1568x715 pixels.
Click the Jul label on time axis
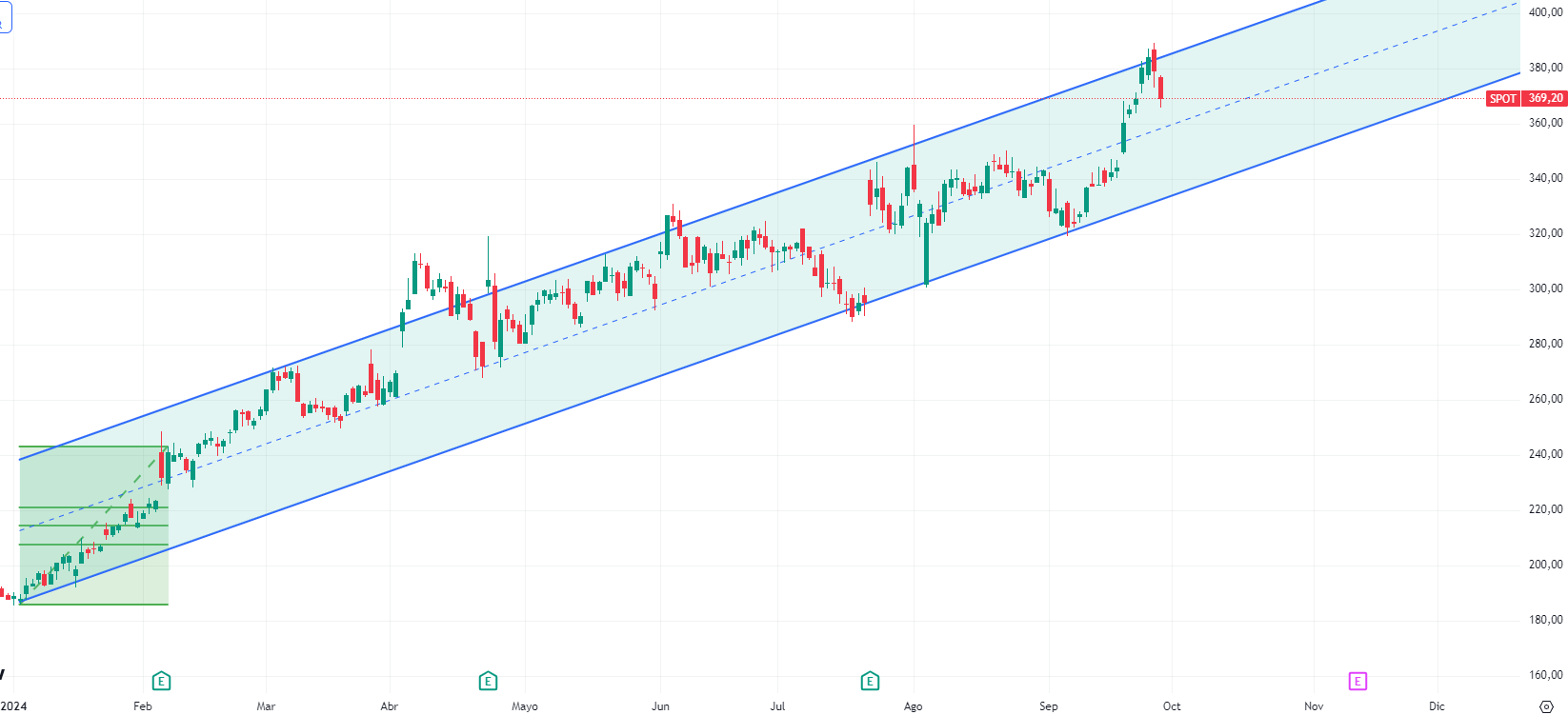click(x=777, y=706)
